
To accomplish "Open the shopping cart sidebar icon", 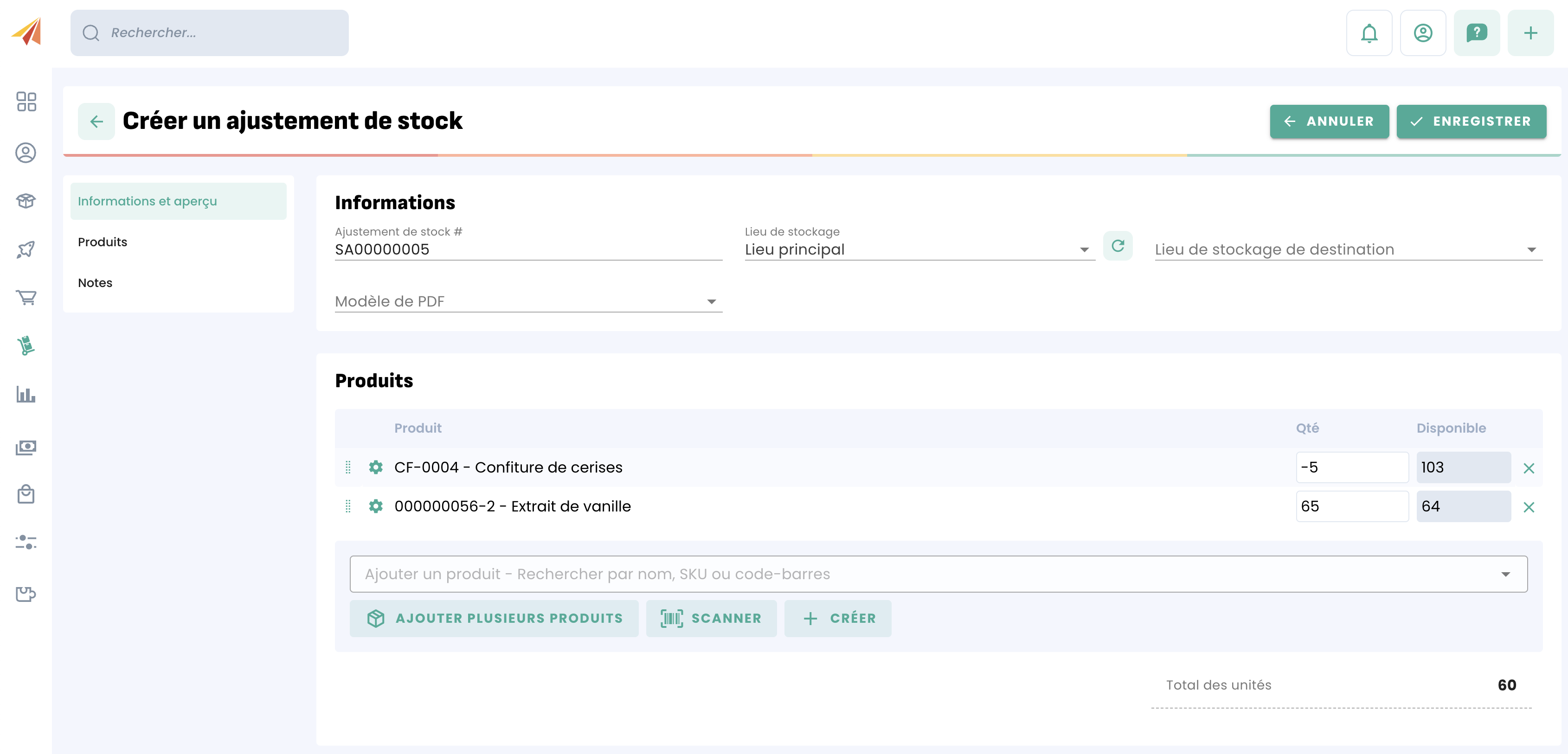I will 26,298.
